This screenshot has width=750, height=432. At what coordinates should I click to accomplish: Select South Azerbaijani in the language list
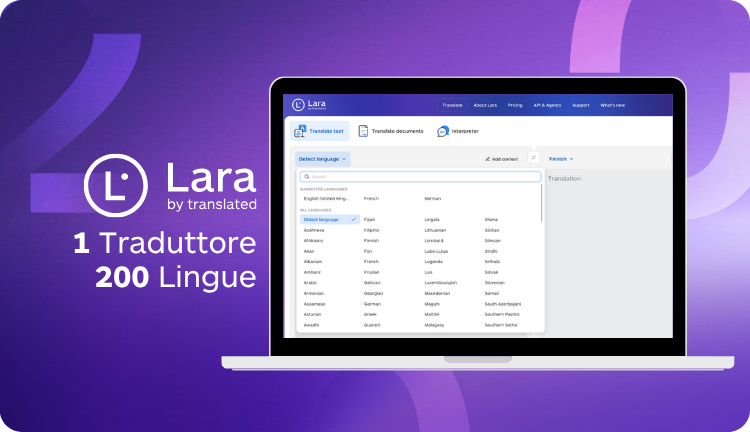(x=503, y=304)
